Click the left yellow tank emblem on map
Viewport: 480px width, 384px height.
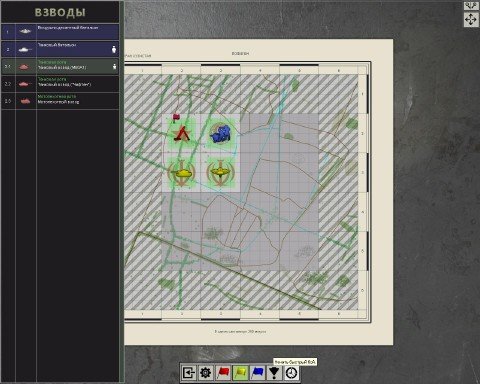(x=181, y=173)
